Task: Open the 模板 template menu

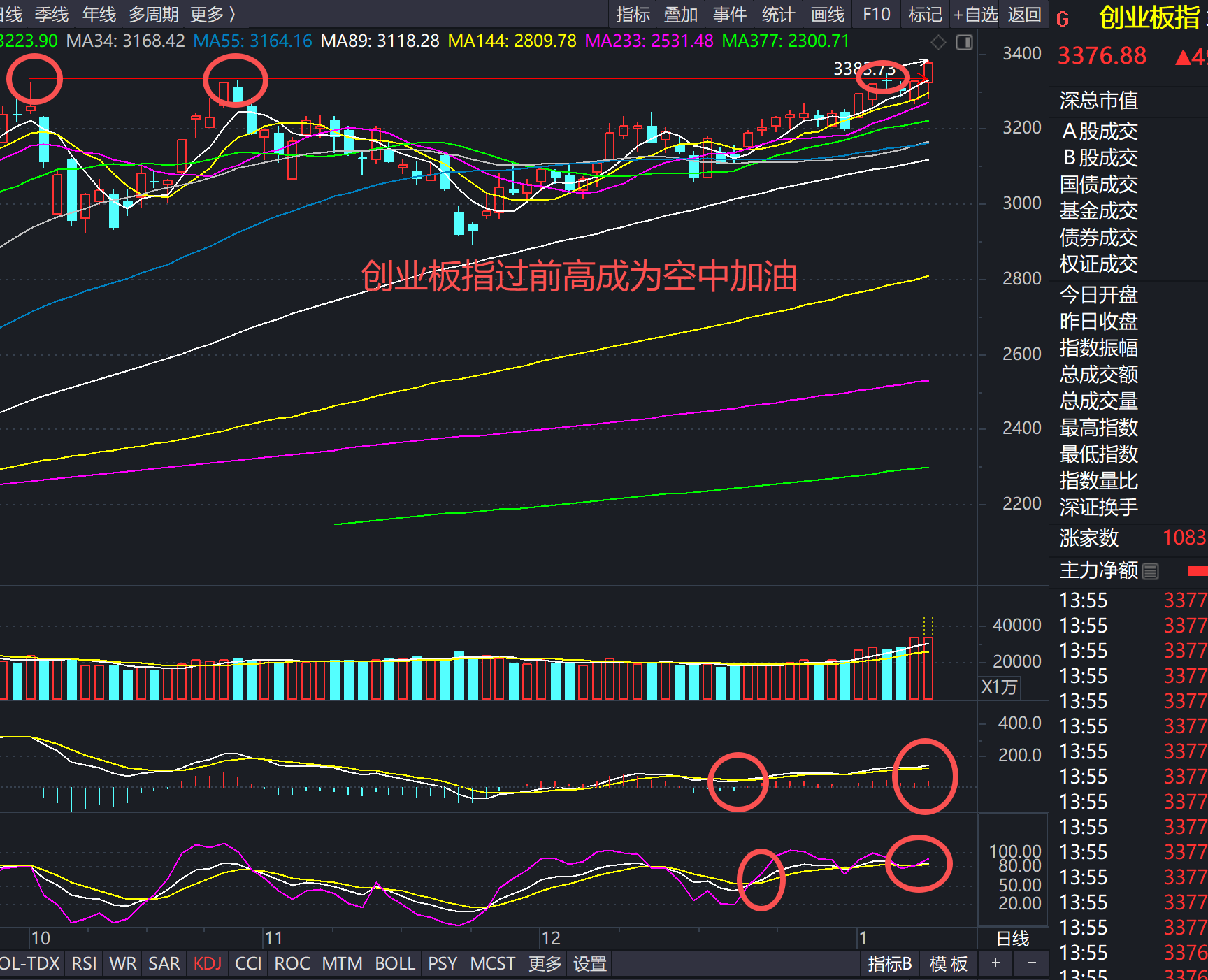Action: pos(949,964)
